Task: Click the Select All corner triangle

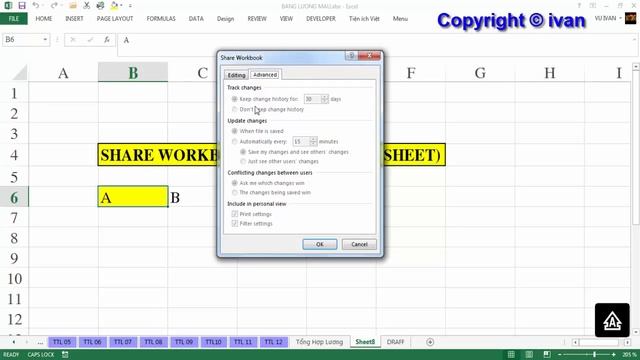Action: pyautogui.click(x=19, y=73)
